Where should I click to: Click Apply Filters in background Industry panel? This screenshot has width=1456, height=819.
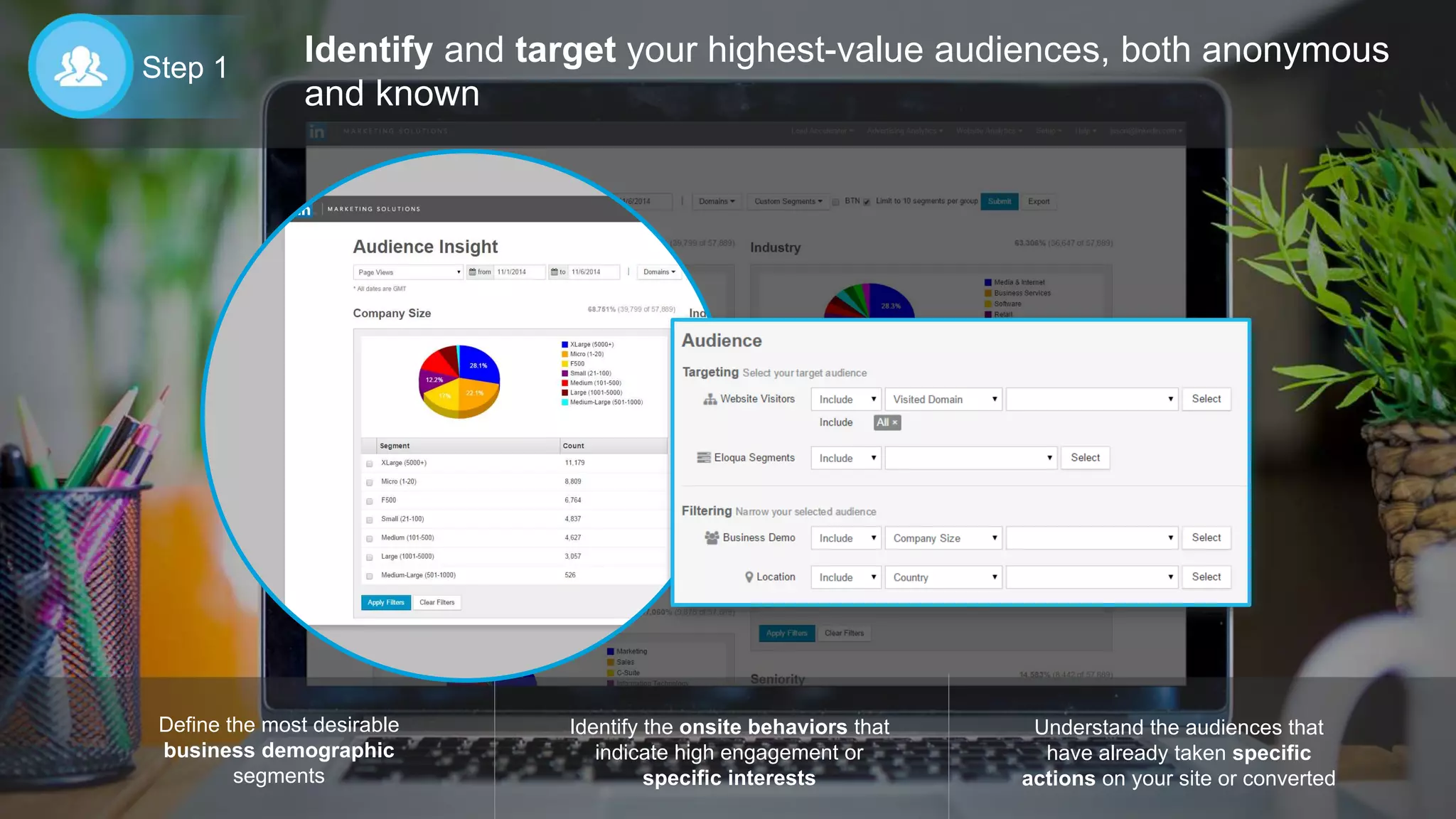tap(787, 633)
